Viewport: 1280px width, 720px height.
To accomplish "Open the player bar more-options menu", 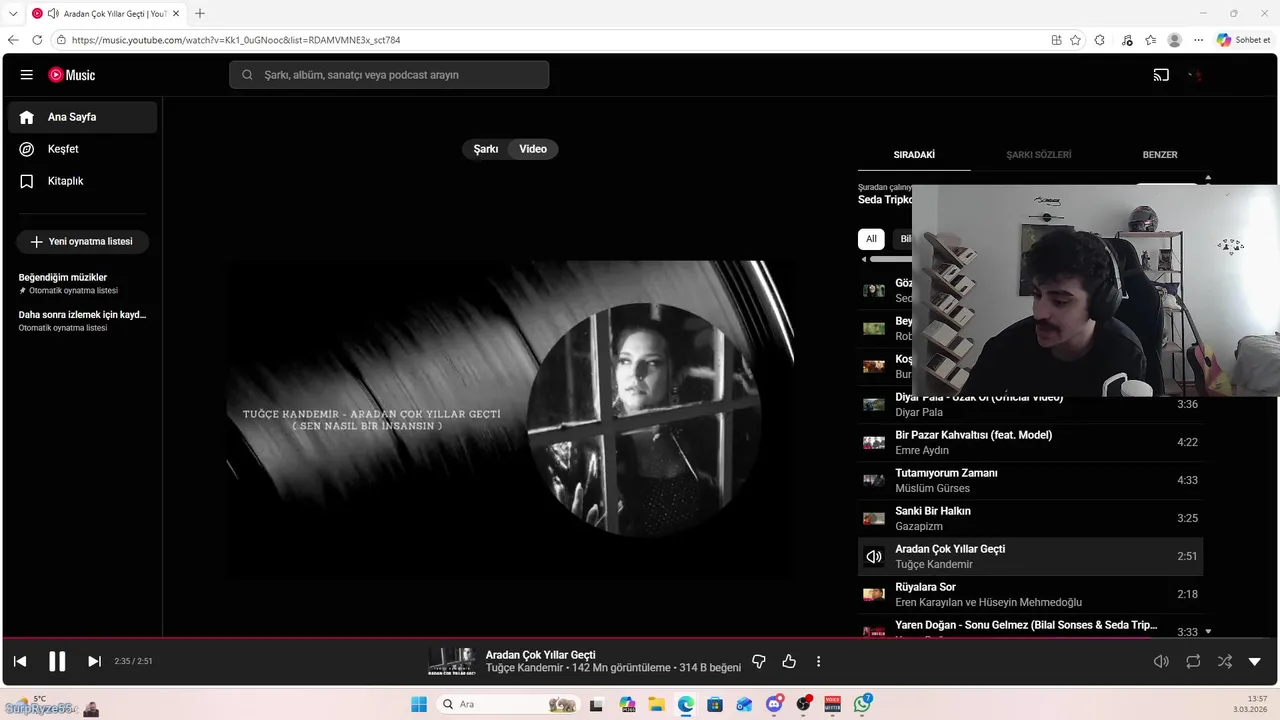I will pyautogui.click(x=818, y=661).
